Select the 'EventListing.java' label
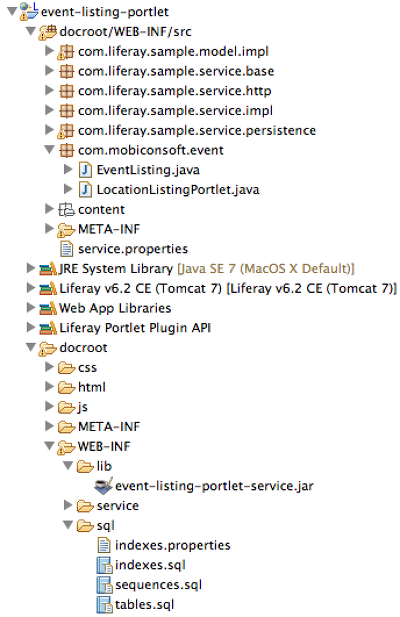400x617 pixels. [148, 170]
